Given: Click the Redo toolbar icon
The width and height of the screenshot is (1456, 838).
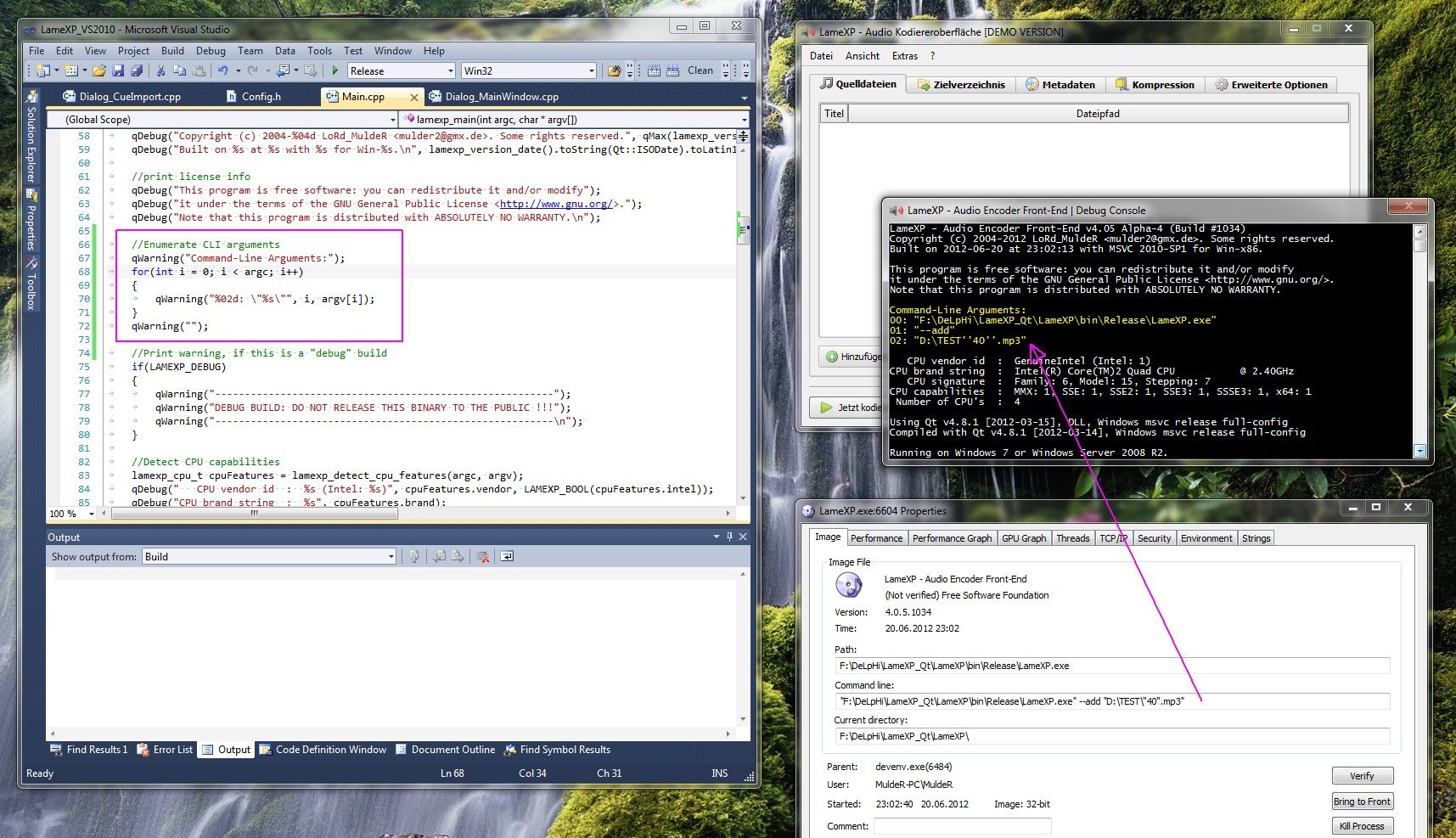Looking at the screenshot, I should pos(252,70).
